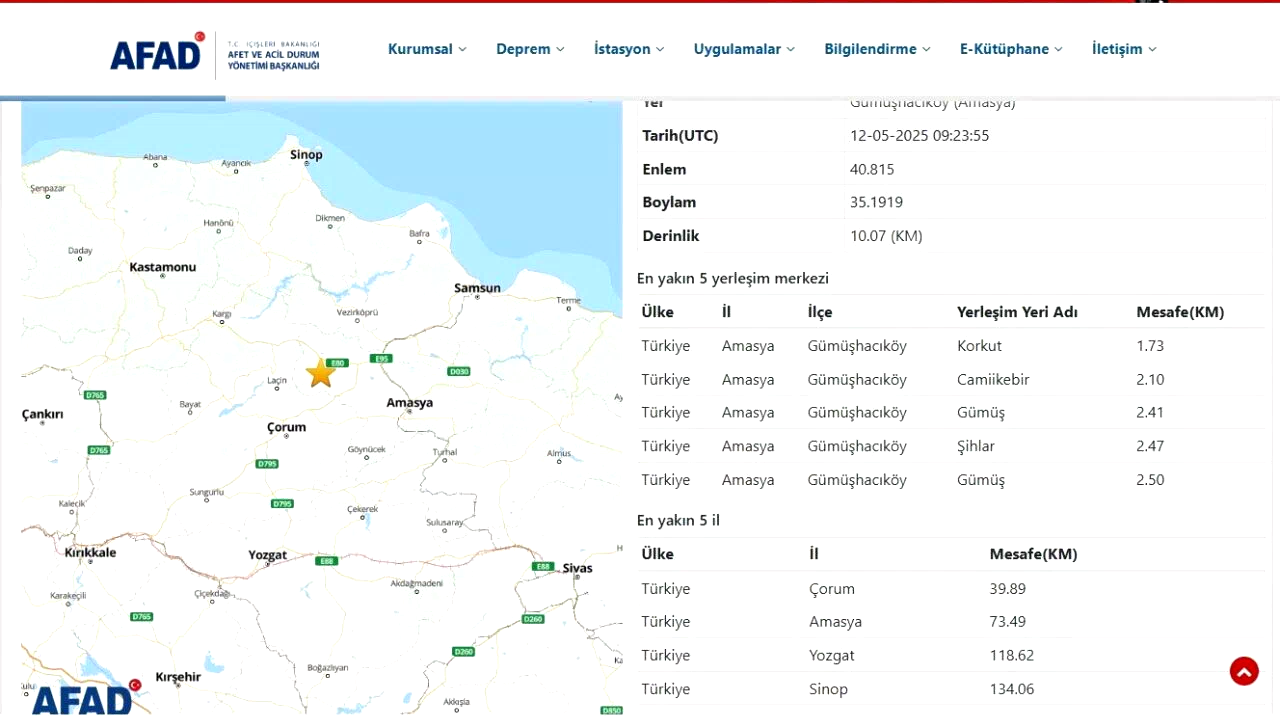Click Sinop in nearest provinces table
The image size is (1280, 727).
point(828,689)
